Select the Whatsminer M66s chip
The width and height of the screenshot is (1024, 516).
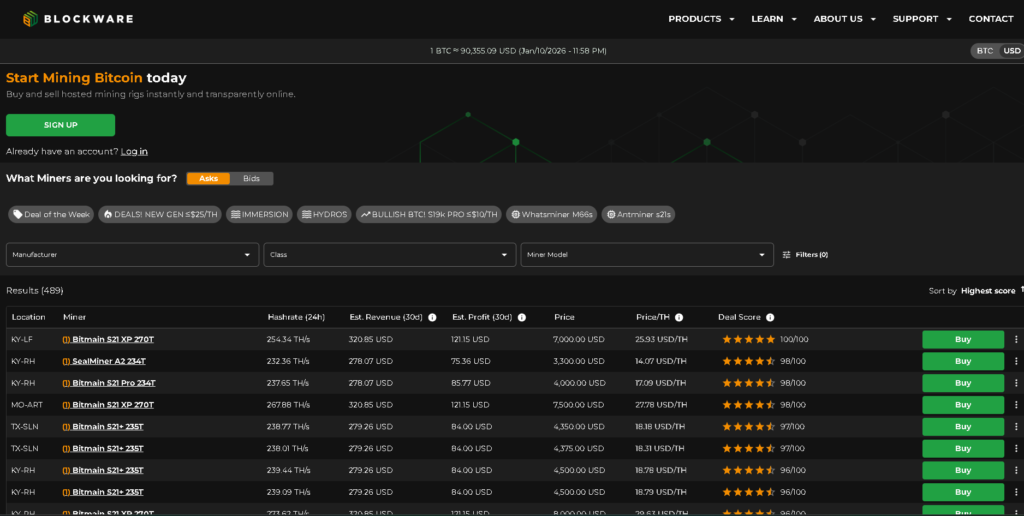(x=552, y=214)
